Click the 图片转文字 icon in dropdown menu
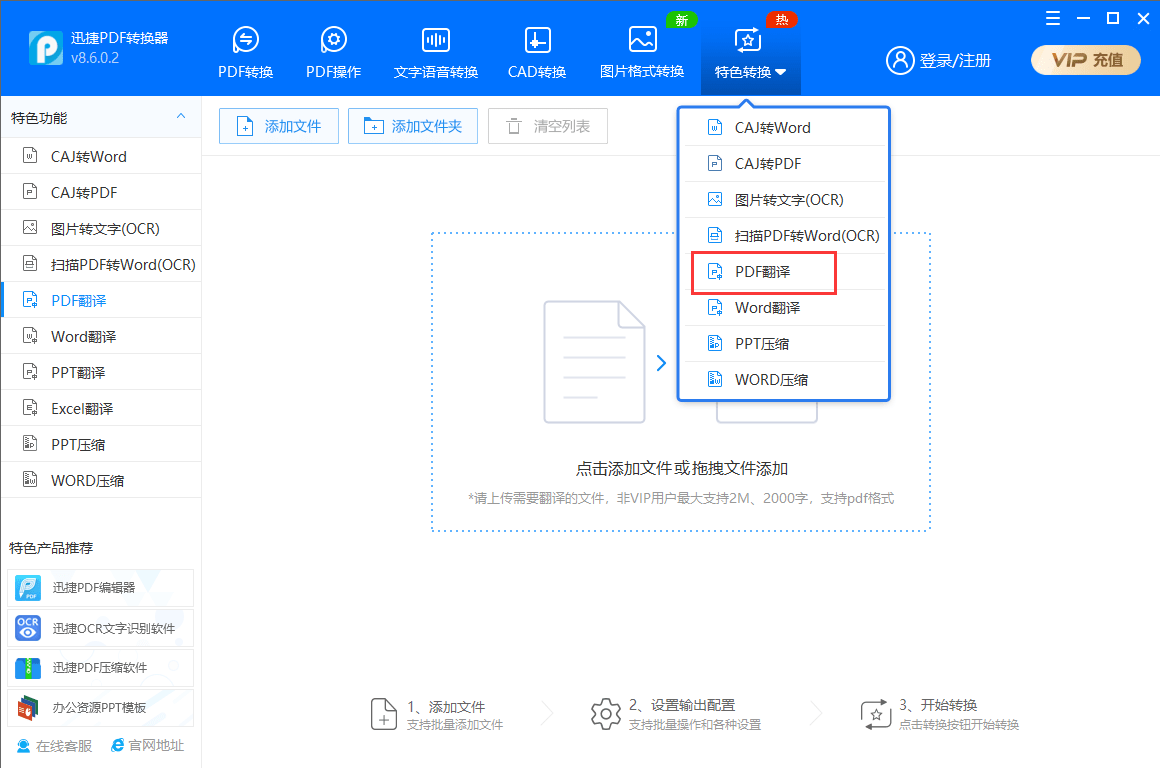The image size is (1160, 768). [715, 200]
